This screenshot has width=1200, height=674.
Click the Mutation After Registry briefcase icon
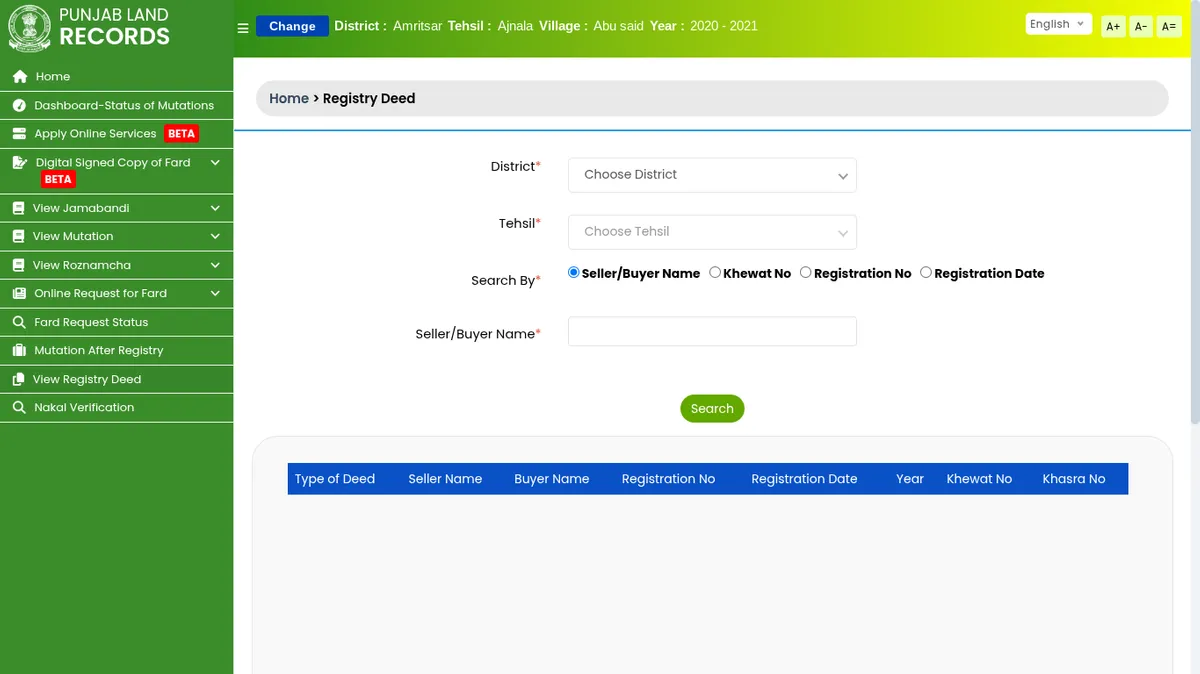click(19, 351)
